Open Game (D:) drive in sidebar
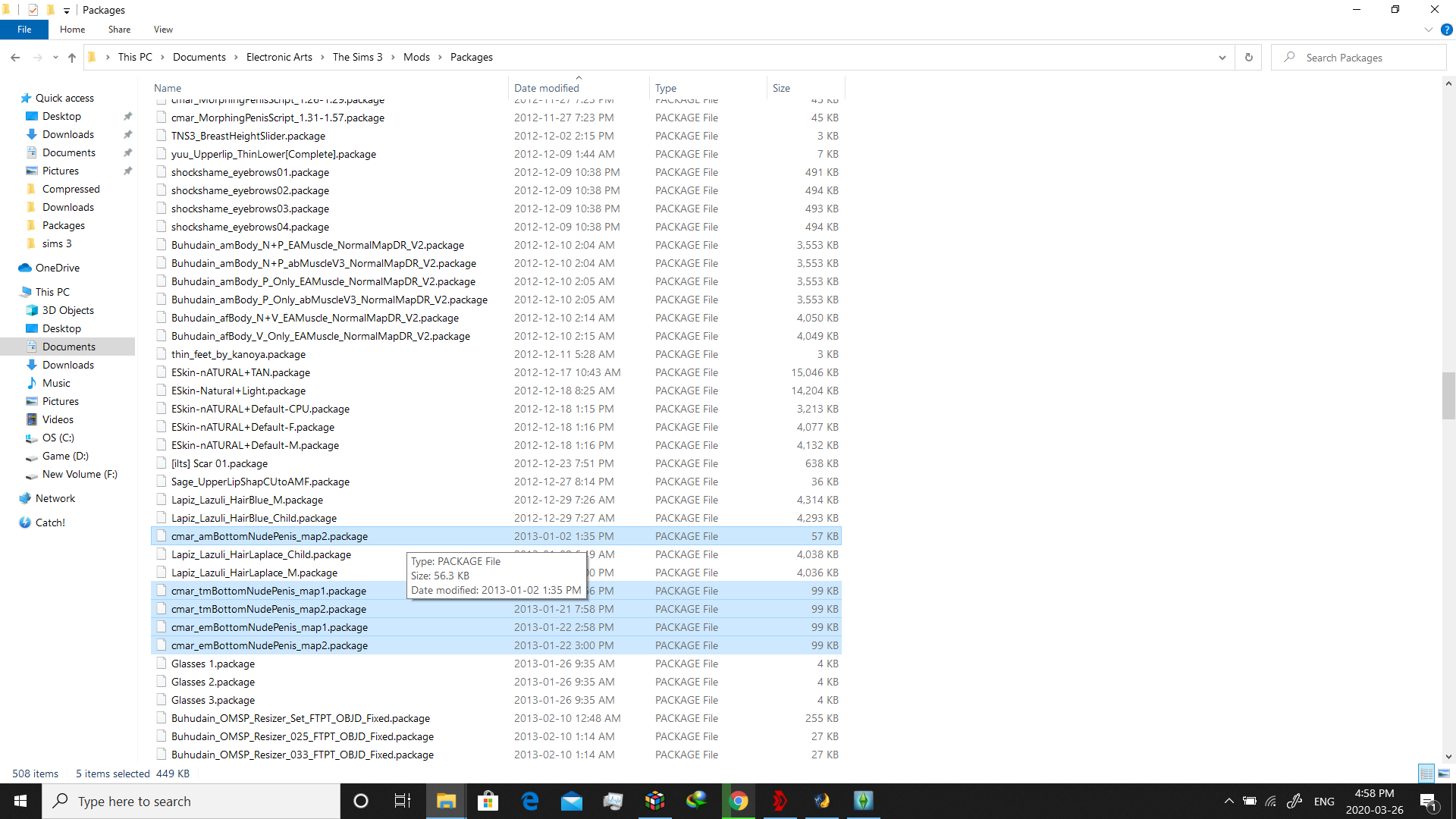1456x819 pixels. coord(65,456)
